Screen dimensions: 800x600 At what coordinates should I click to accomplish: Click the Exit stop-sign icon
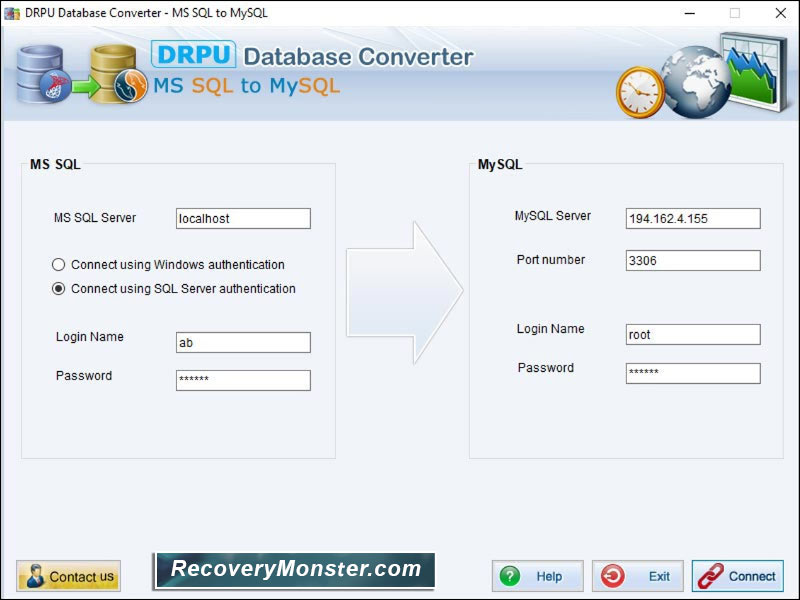click(x=614, y=575)
